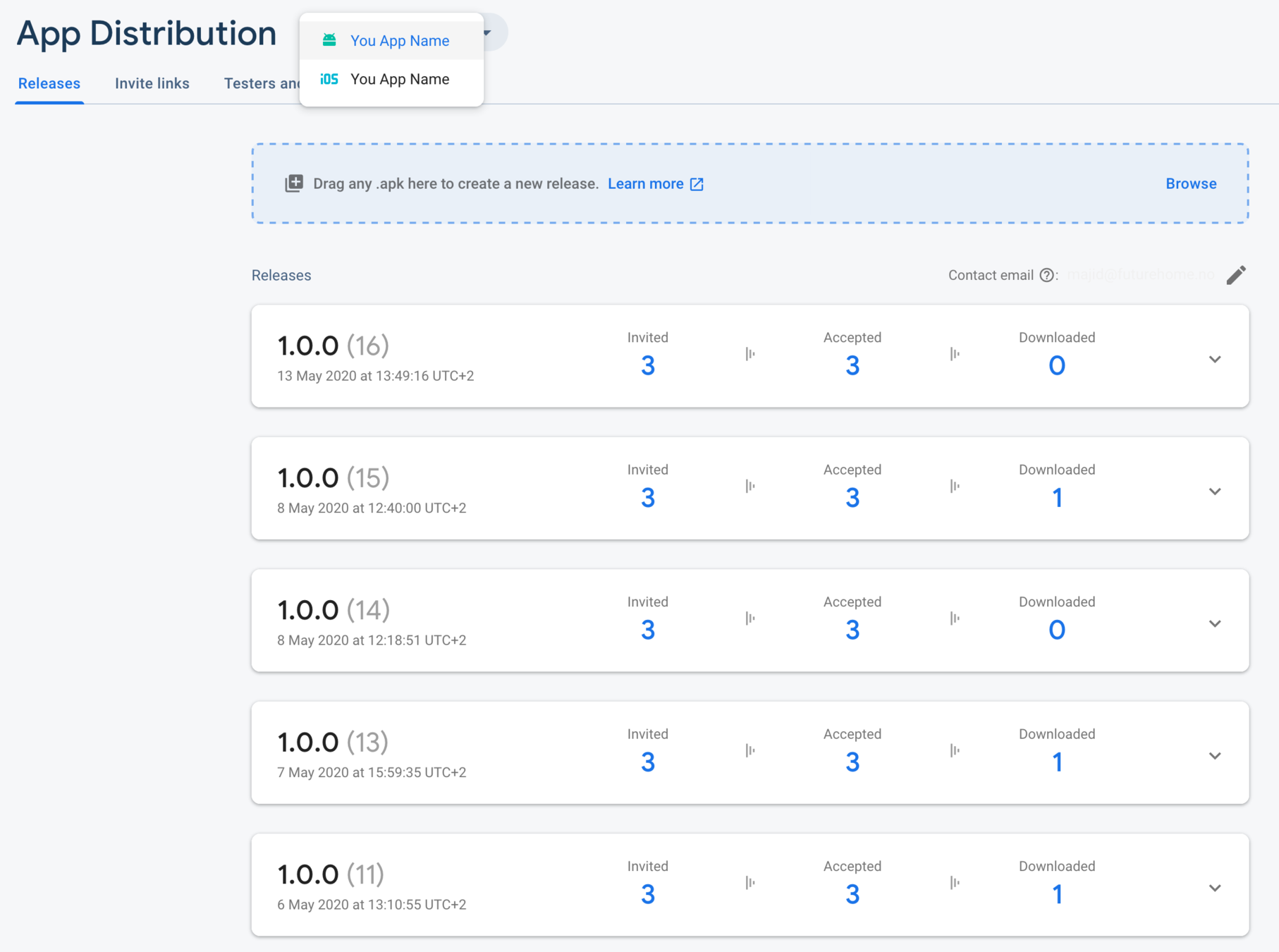Click Invited count 3 for release (16)

coord(648,365)
